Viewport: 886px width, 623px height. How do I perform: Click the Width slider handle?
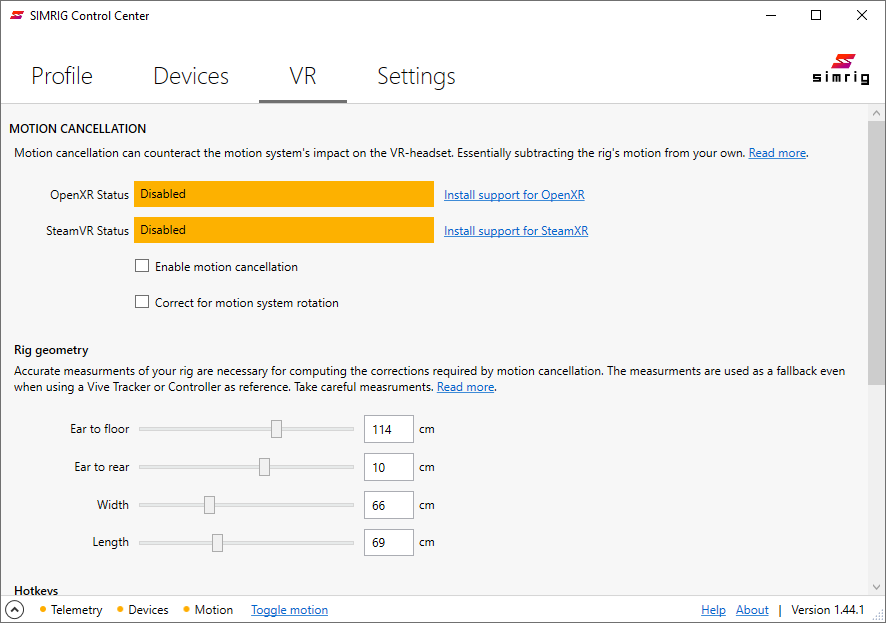209,505
